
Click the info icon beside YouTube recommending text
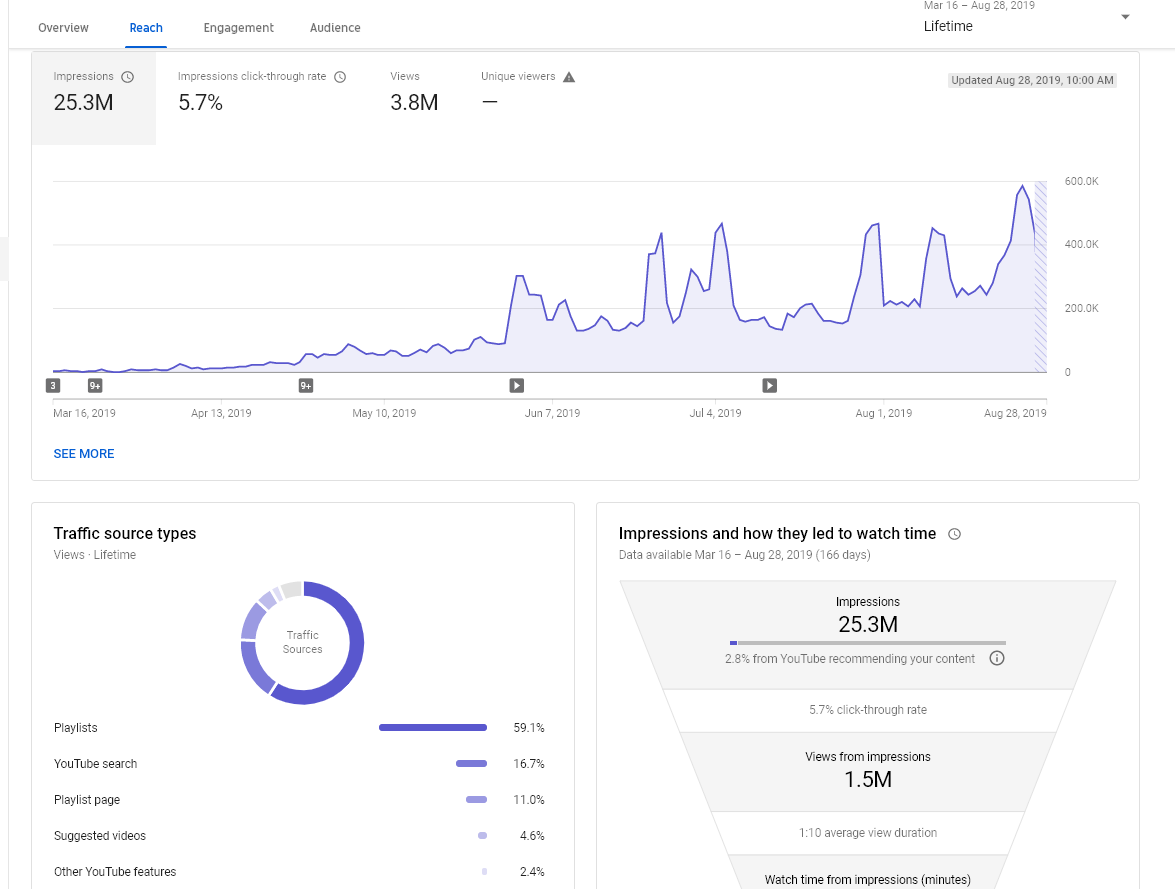[997, 658]
